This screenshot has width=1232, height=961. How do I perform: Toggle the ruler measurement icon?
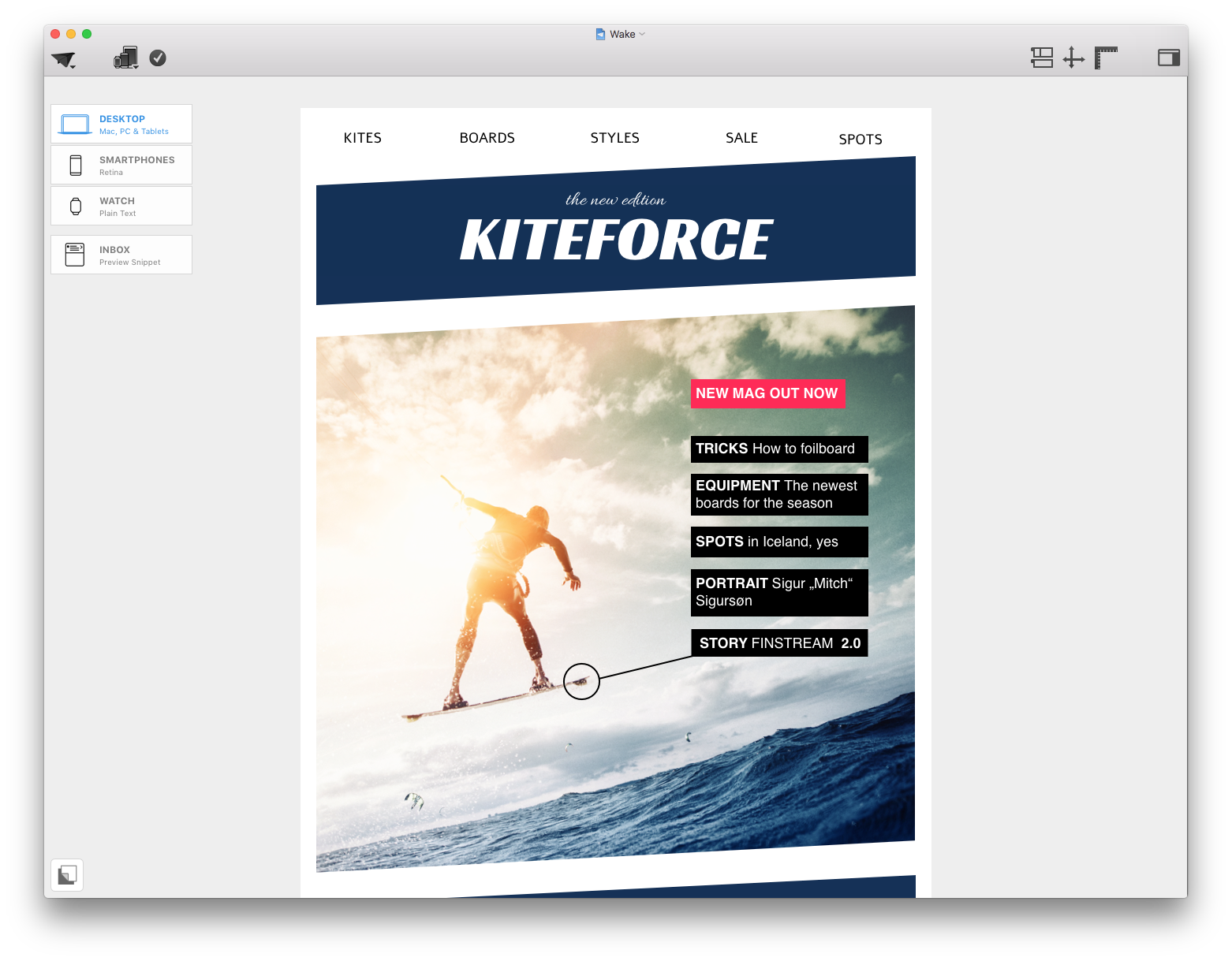pos(1106,58)
